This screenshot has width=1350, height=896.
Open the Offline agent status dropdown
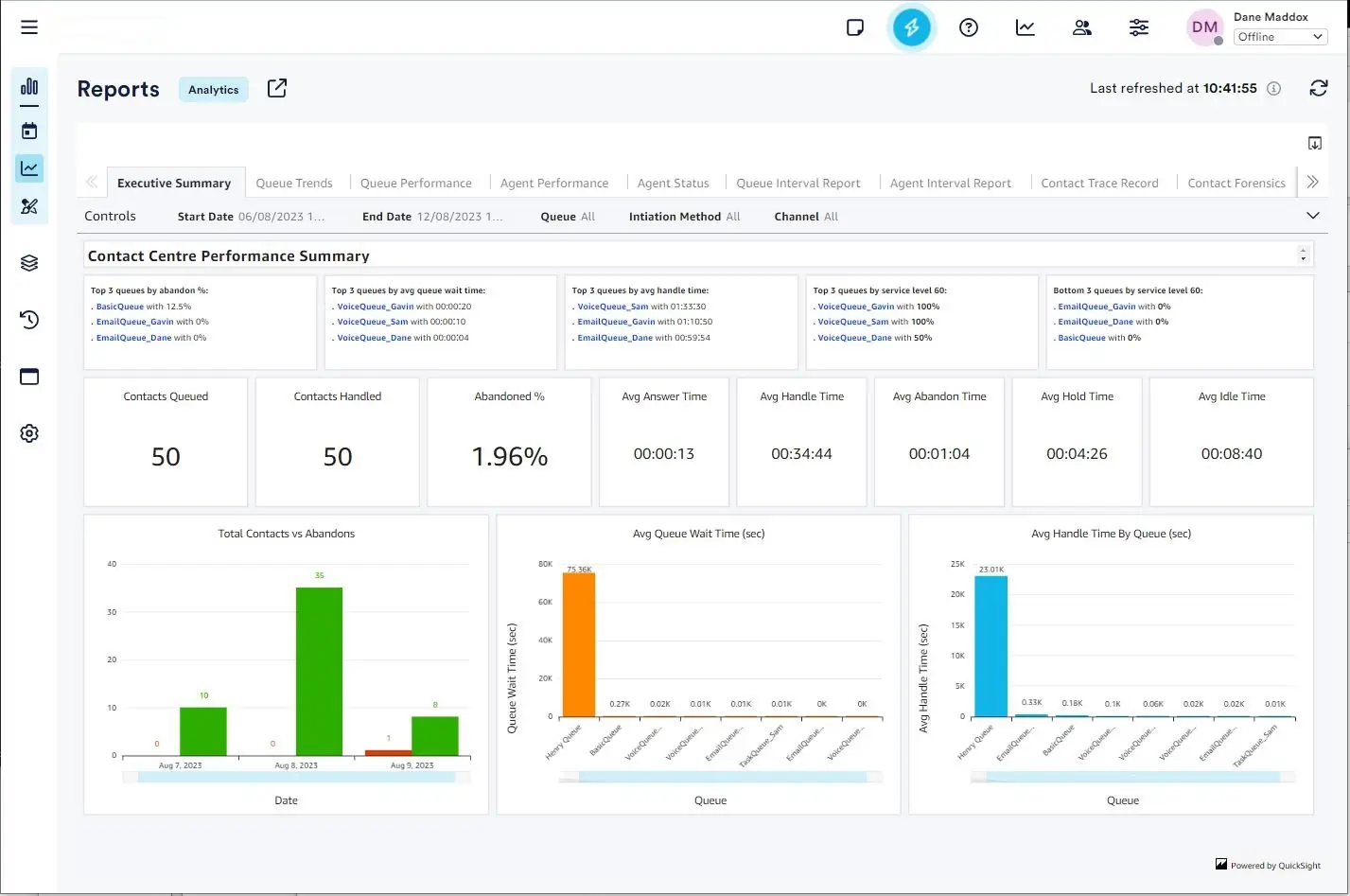click(1280, 37)
